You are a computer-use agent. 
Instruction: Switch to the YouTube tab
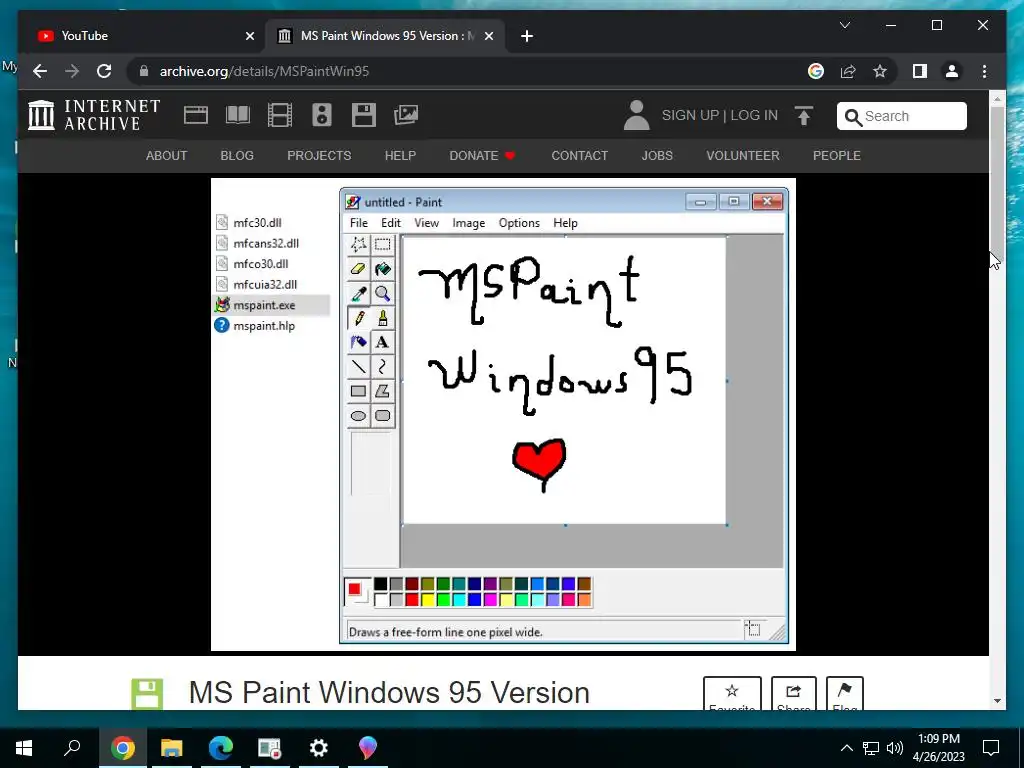coord(144,36)
